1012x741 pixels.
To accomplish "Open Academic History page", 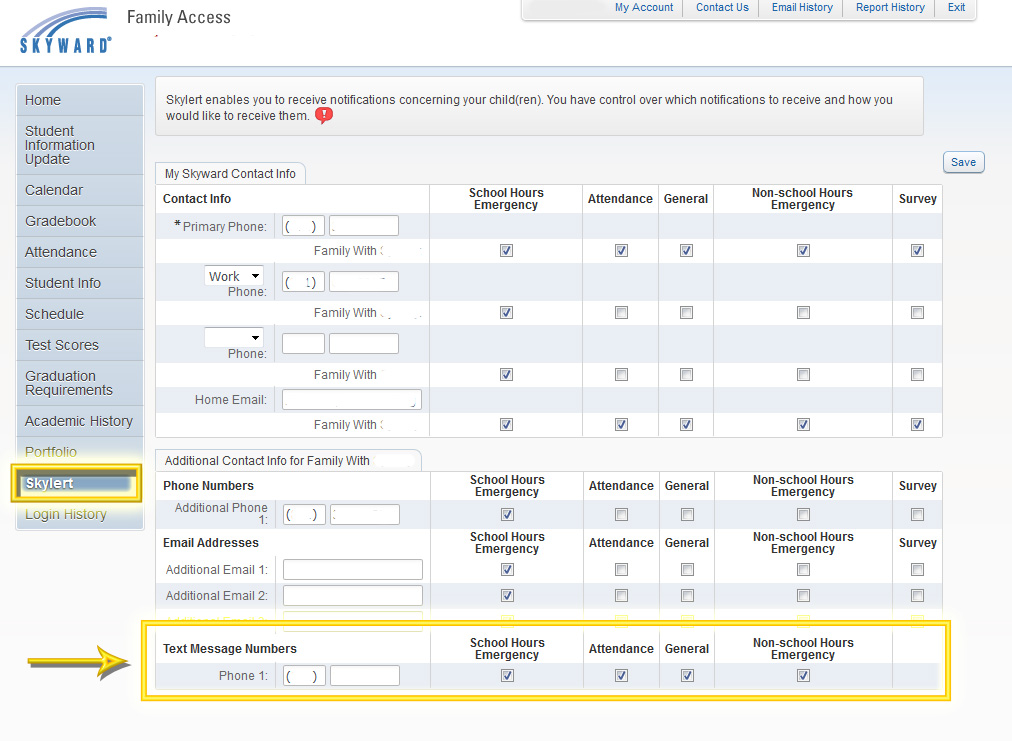I will (x=80, y=421).
